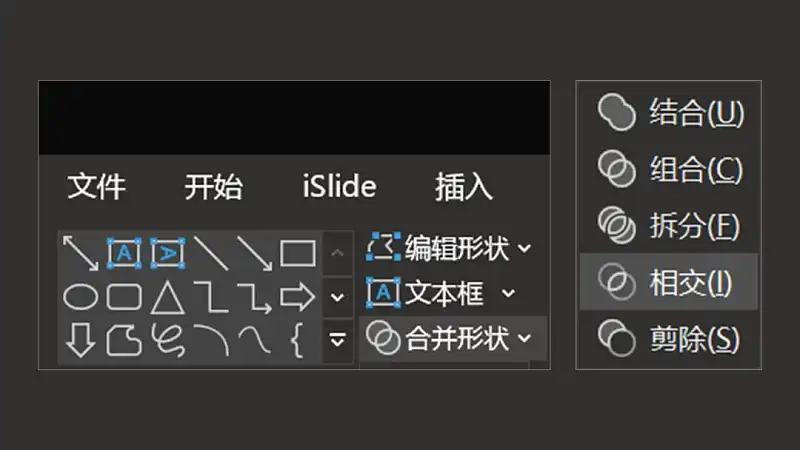The image size is (800, 450).
Task: Select the down block arrow shape
Action: [81, 340]
